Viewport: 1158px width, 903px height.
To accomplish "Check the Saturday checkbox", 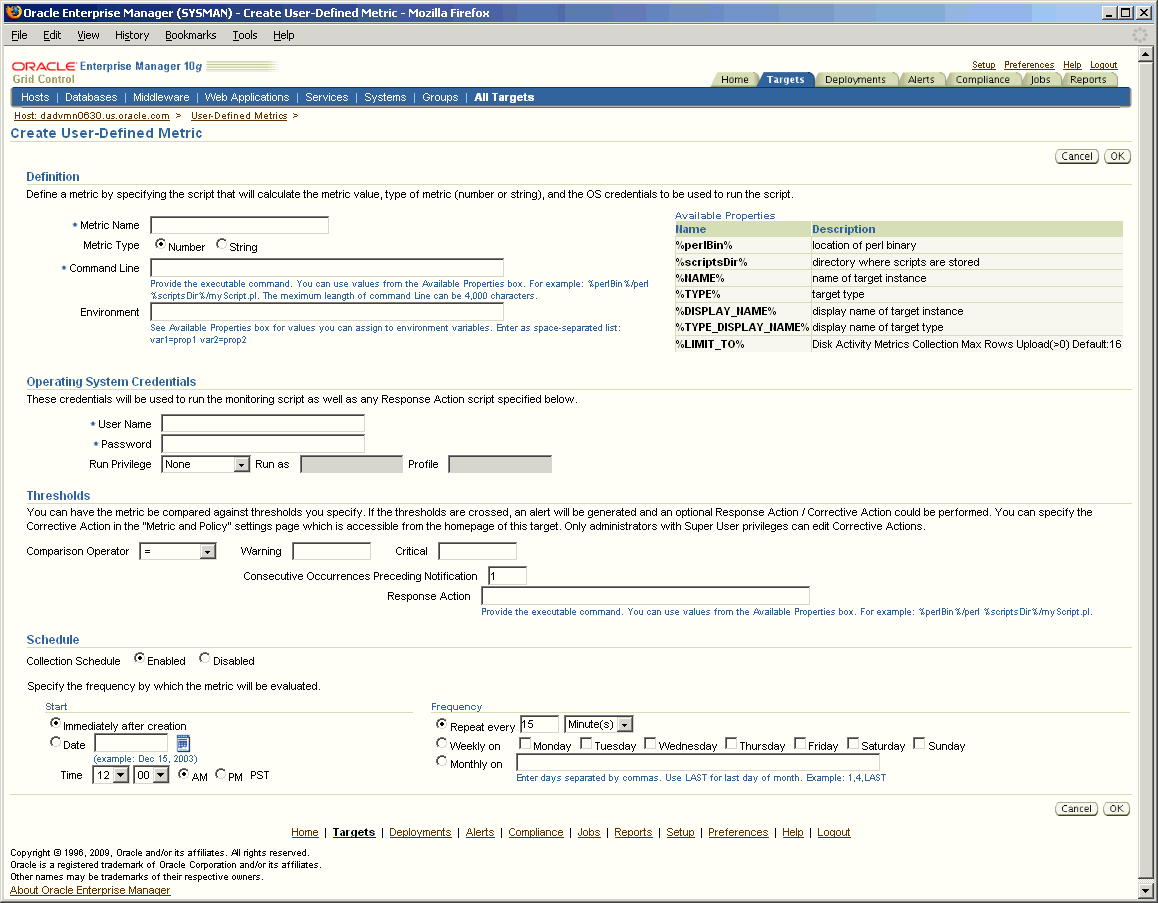I will coord(853,744).
